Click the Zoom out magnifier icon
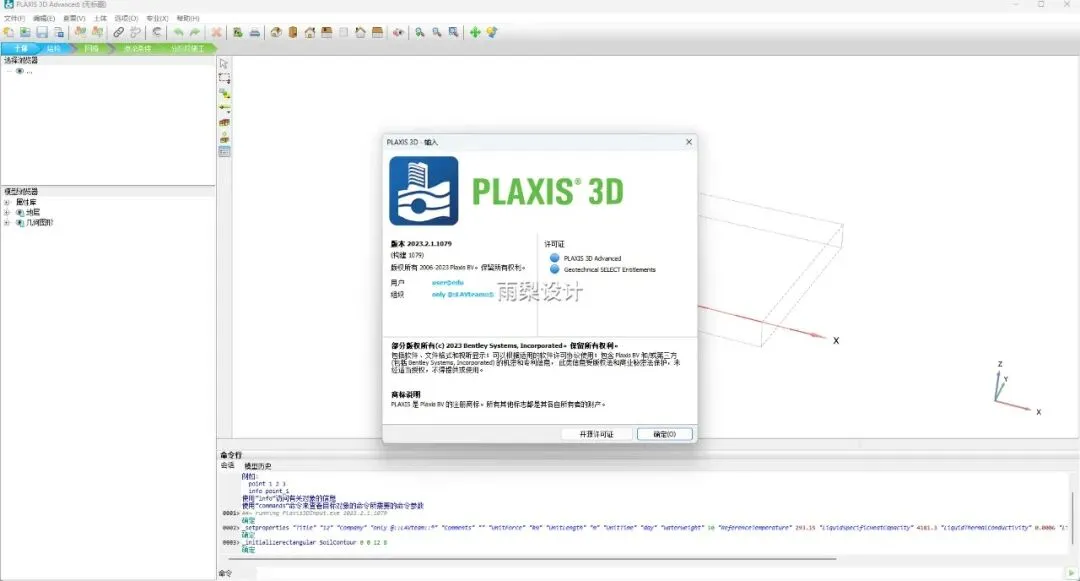Image resolution: width=1080 pixels, height=581 pixels. [437, 32]
